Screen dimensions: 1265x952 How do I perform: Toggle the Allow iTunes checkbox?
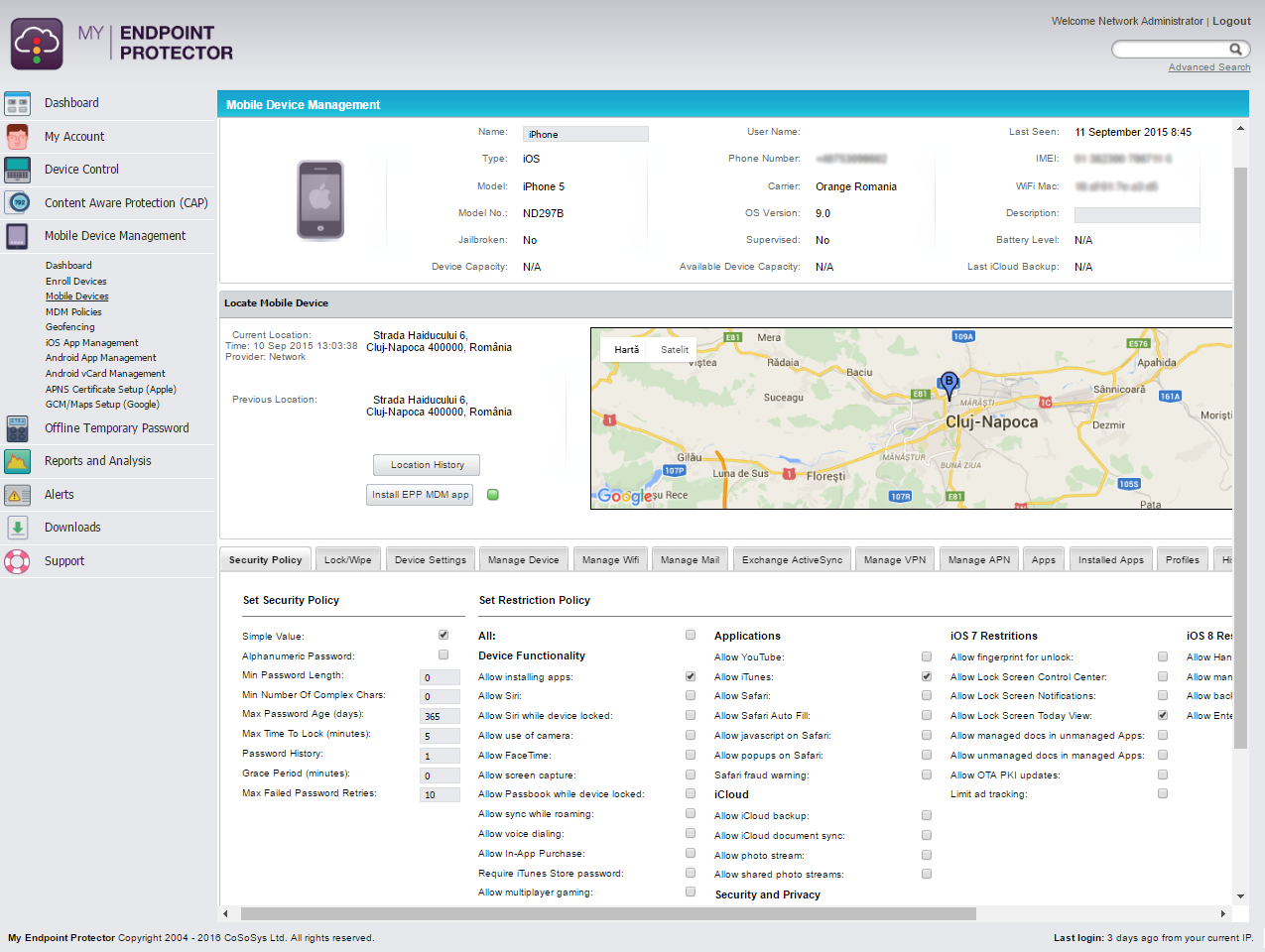[x=927, y=676]
